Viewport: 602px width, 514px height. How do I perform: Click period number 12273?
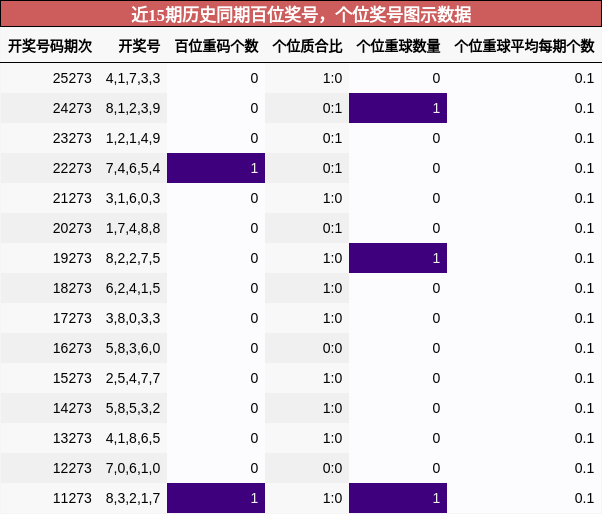[x=72, y=468]
